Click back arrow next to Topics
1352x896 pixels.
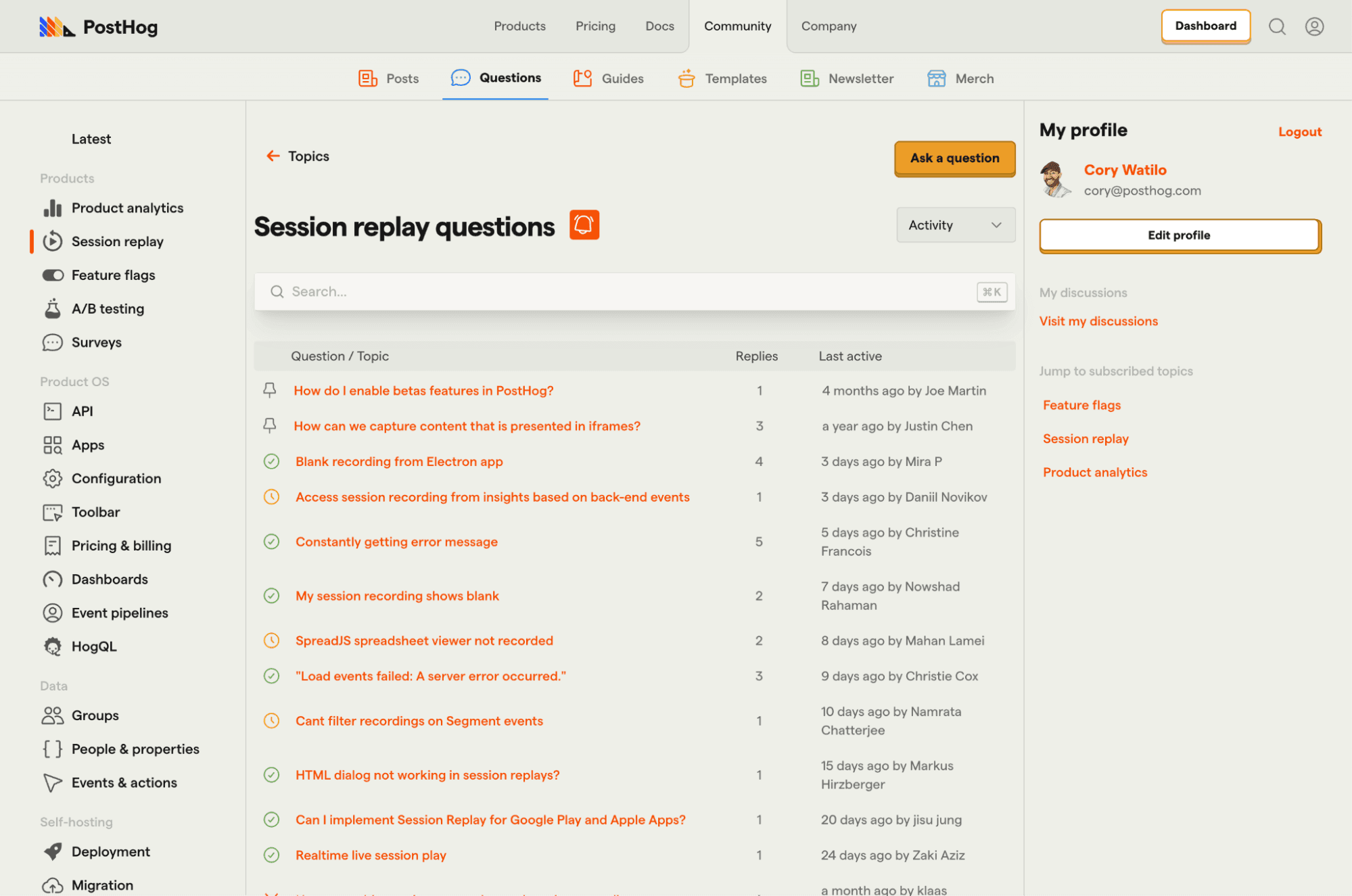click(x=273, y=156)
